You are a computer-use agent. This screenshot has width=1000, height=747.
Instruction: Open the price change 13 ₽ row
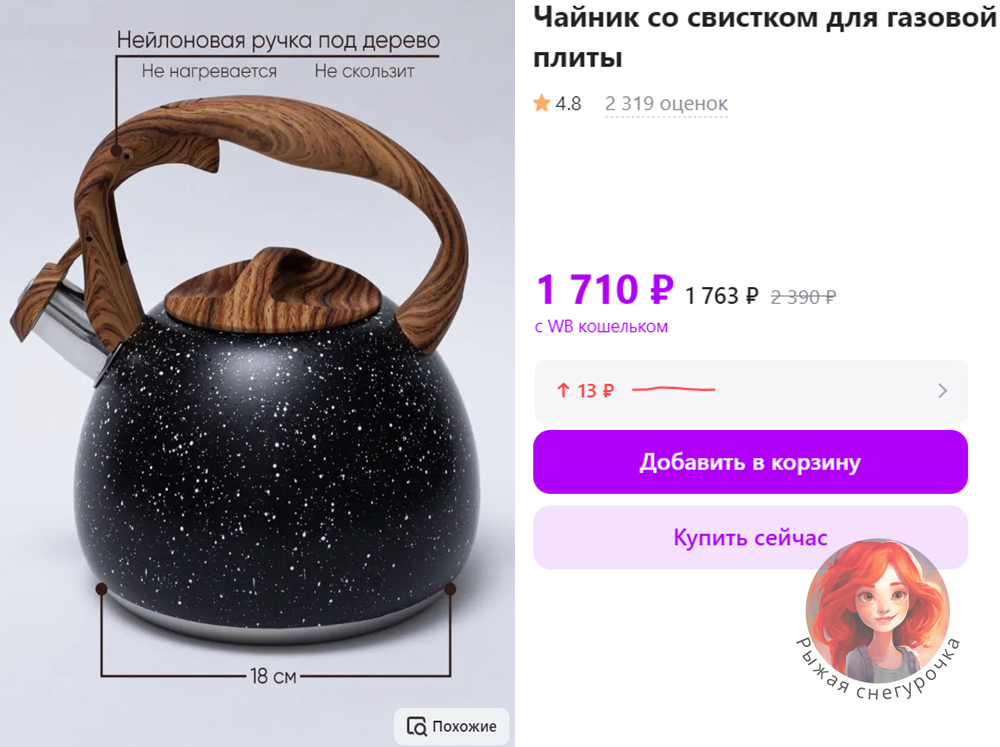(x=751, y=391)
